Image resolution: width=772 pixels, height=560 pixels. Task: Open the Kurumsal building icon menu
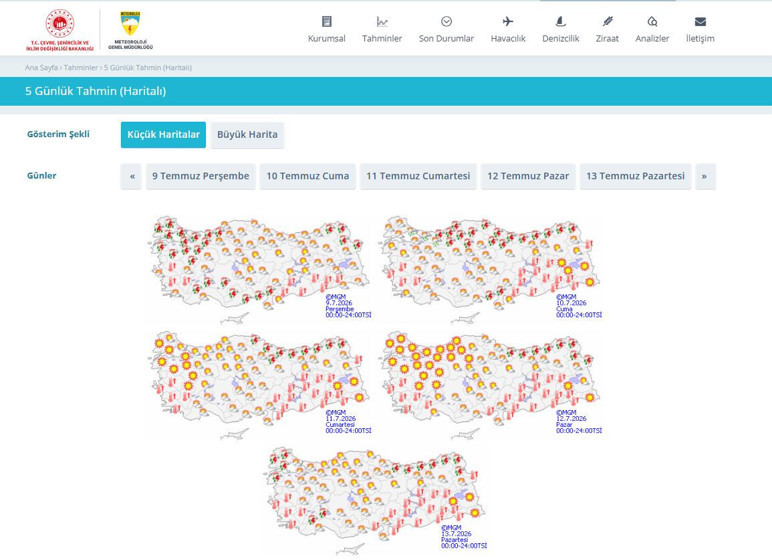(326, 22)
